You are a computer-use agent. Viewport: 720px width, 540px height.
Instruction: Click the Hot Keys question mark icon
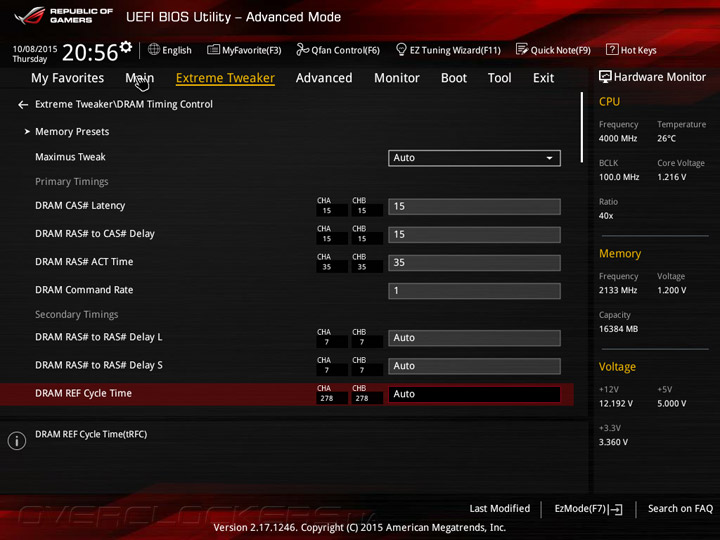pos(612,49)
